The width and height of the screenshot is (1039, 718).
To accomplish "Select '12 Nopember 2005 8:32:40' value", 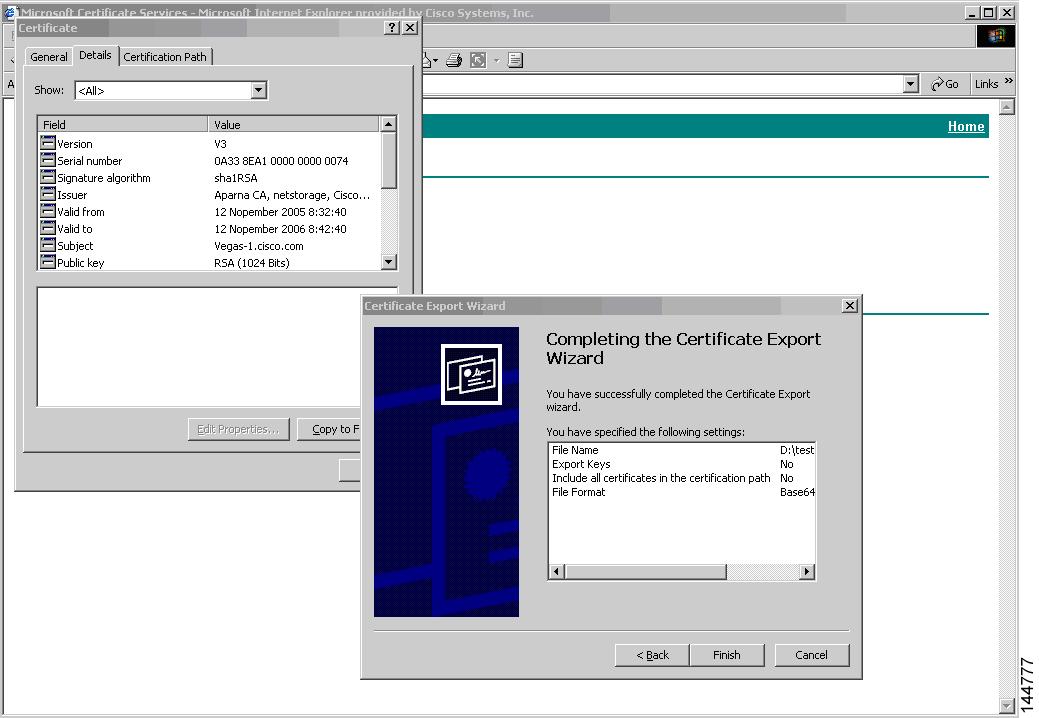I will click(x=280, y=212).
